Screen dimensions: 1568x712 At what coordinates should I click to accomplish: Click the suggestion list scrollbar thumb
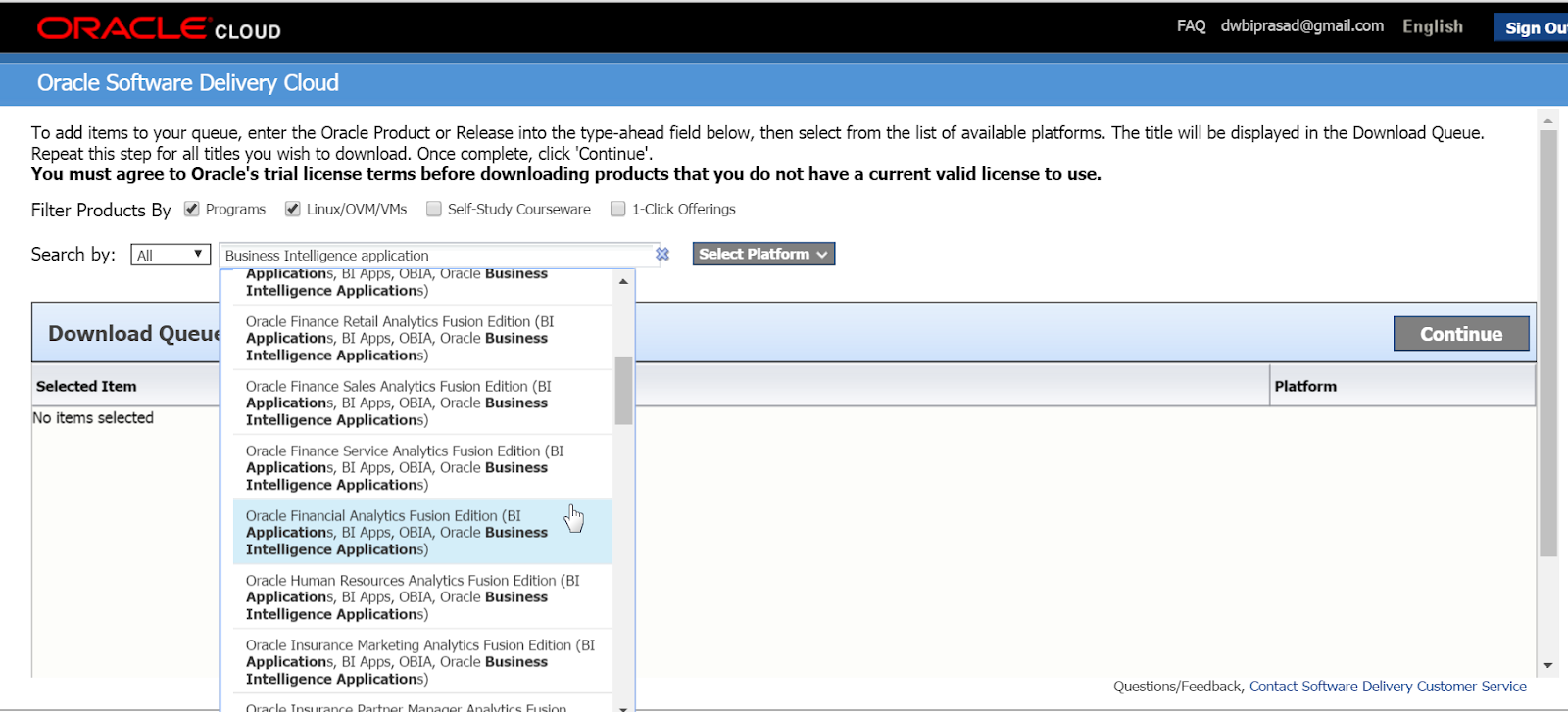coord(623,391)
